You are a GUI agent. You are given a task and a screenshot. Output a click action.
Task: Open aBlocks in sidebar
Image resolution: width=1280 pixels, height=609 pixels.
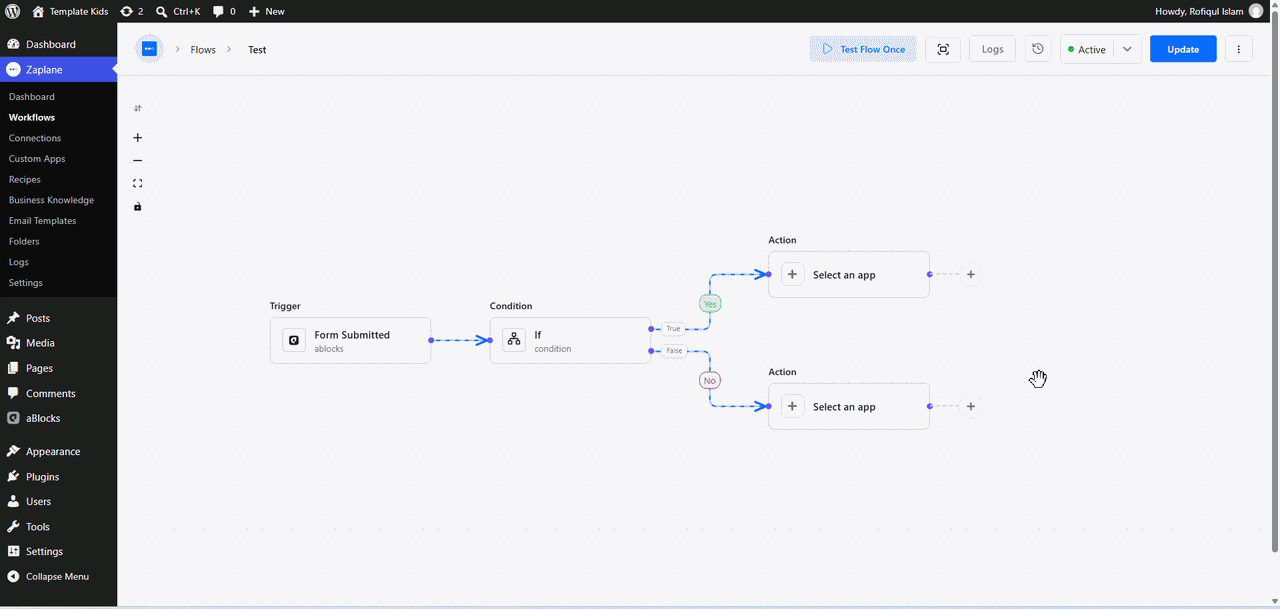[x=58, y=418]
